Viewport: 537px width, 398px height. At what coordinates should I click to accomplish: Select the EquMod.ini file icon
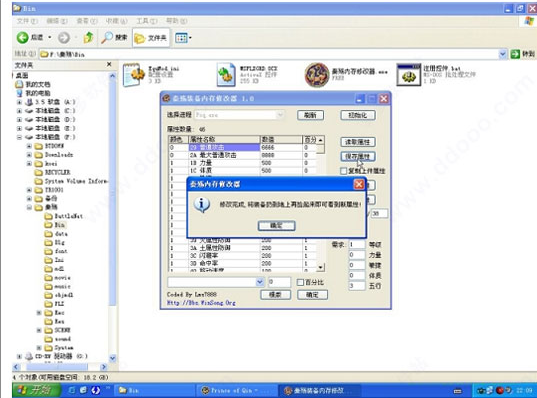[134, 74]
